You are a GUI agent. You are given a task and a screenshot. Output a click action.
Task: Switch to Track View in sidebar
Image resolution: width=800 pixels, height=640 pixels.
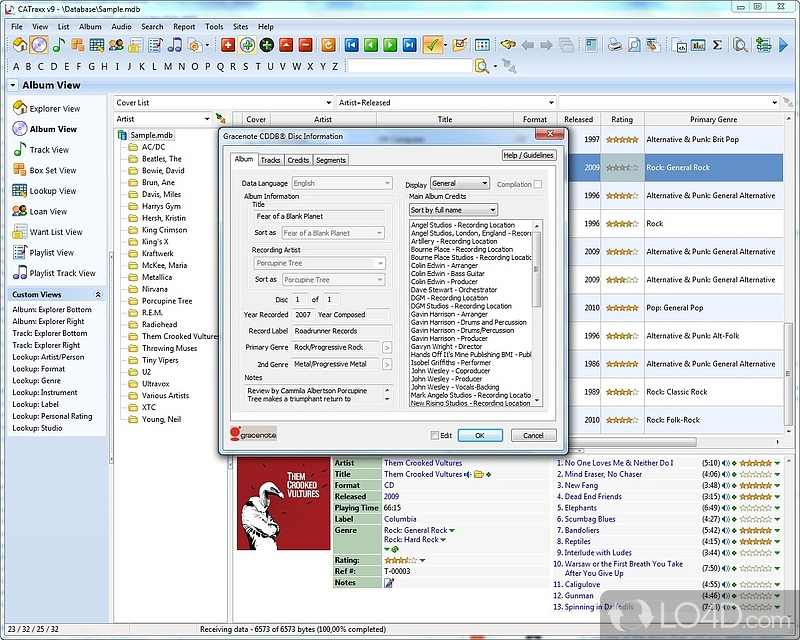tap(49, 150)
